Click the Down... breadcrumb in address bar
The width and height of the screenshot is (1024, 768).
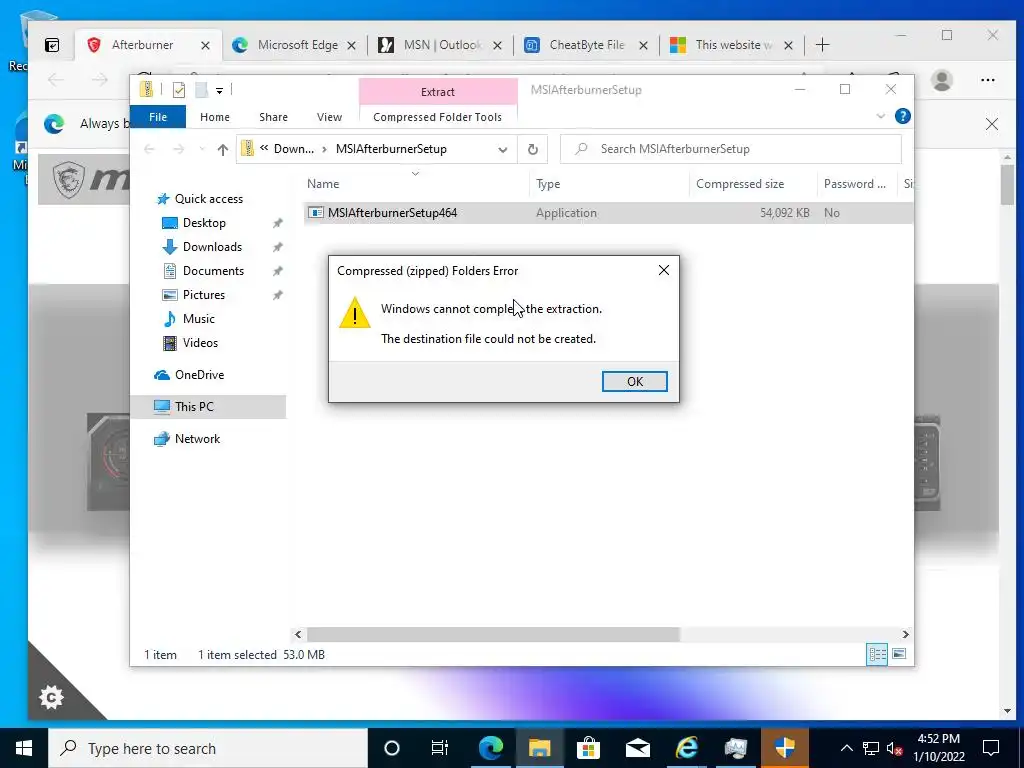294,149
